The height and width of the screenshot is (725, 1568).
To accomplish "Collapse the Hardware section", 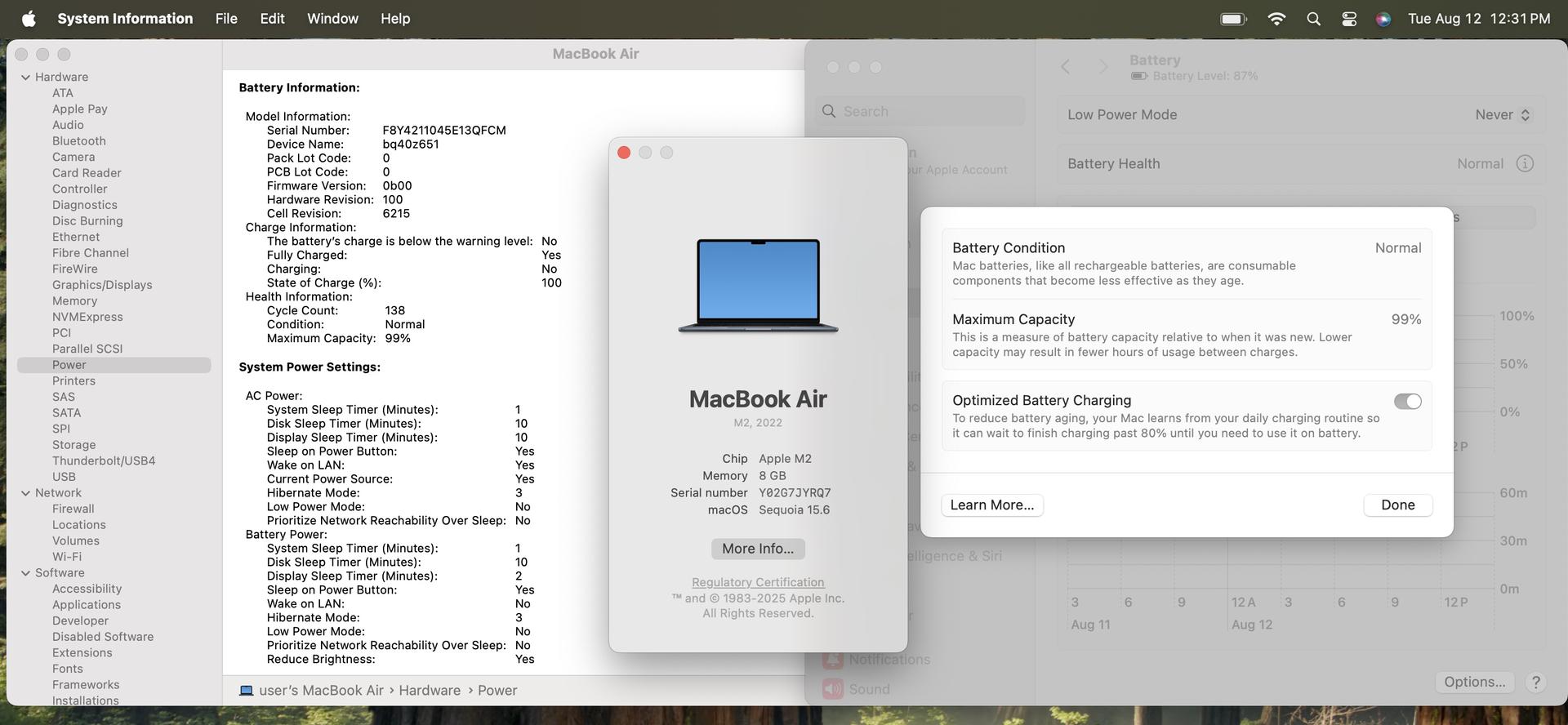I will (25, 78).
